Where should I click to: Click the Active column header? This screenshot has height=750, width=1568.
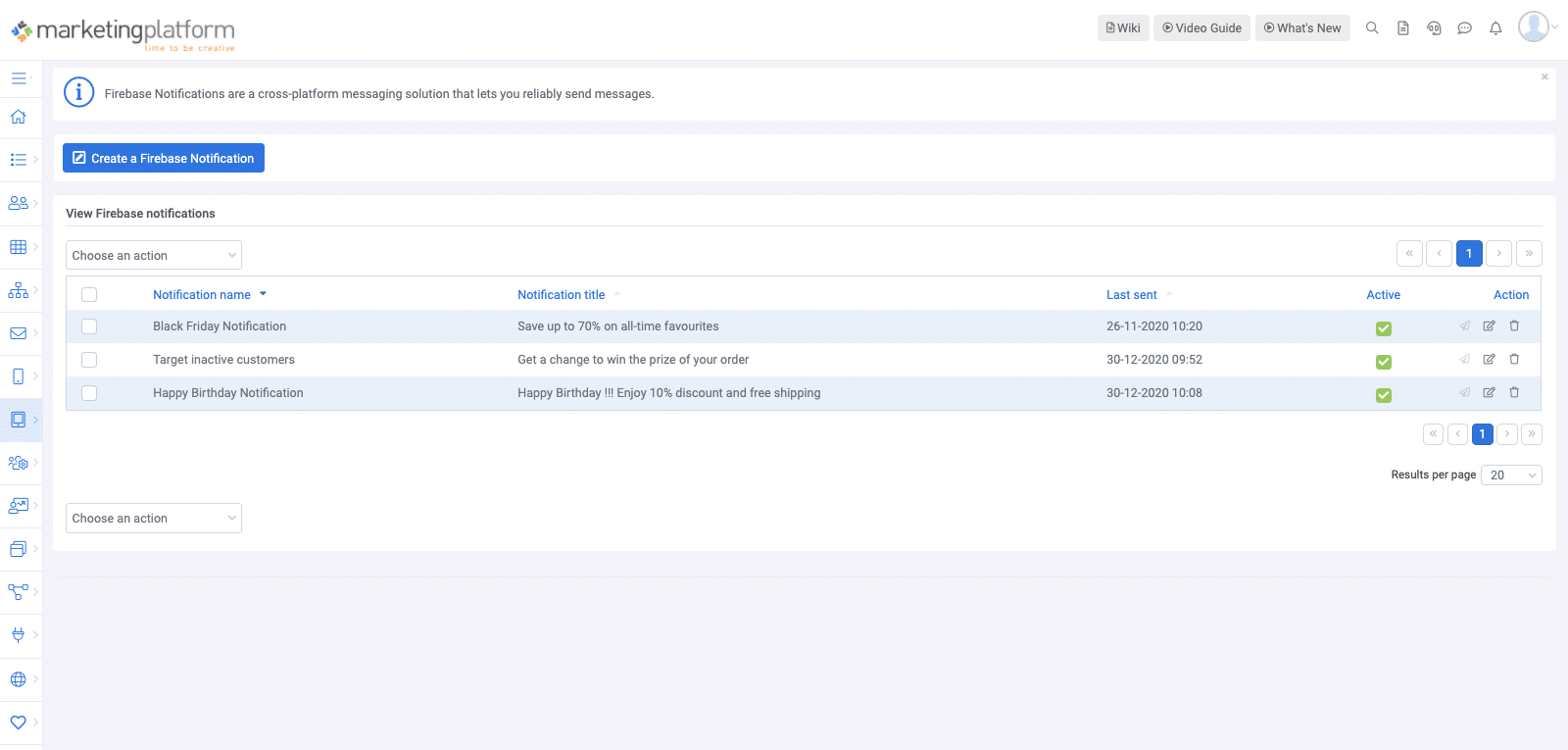[x=1384, y=294]
